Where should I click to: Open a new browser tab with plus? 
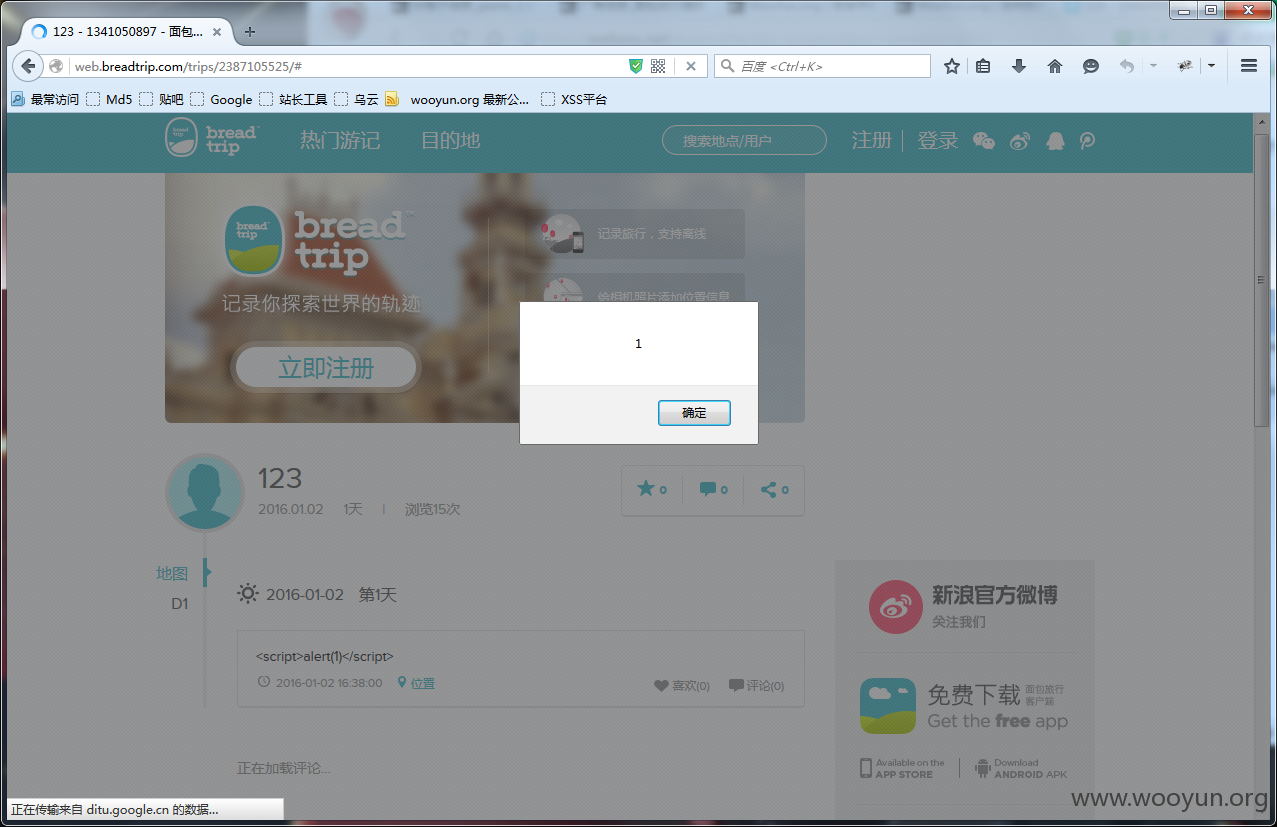click(250, 31)
